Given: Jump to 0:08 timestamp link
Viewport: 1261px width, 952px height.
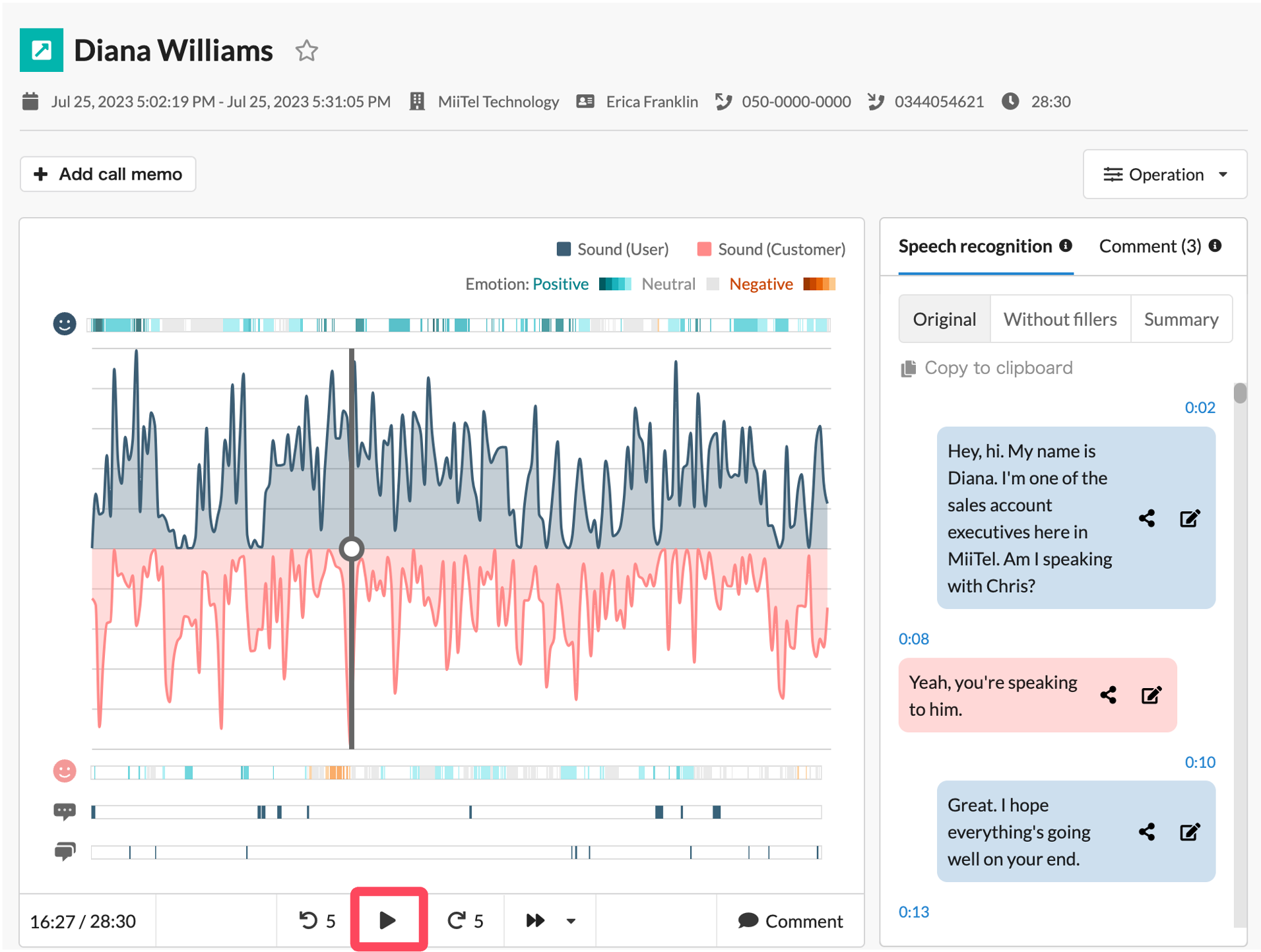Looking at the screenshot, I should pos(913,639).
